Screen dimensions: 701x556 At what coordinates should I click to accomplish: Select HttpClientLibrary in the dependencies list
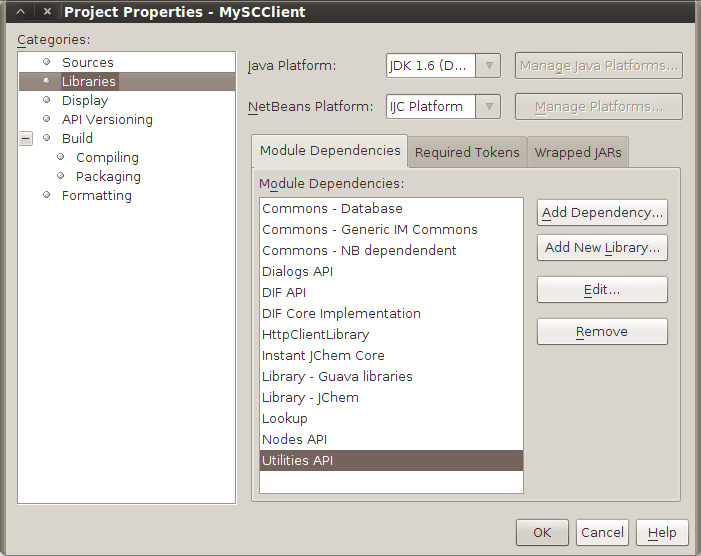(x=315, y=334)
